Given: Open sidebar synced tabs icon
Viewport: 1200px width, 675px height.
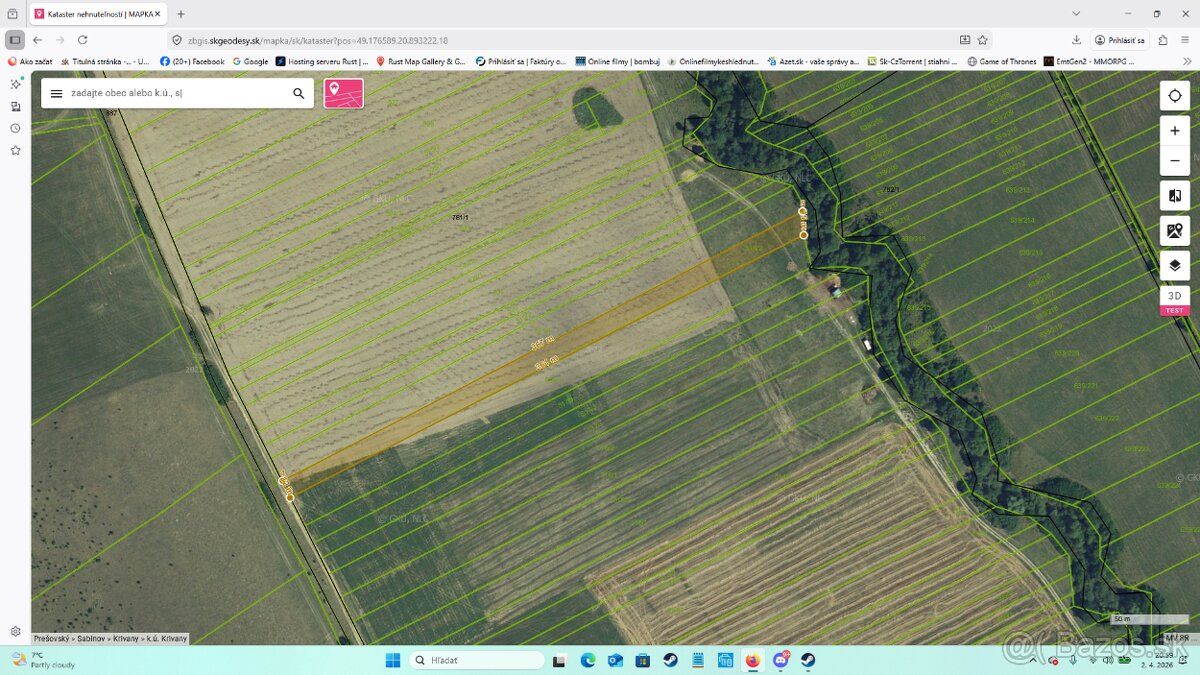Looking at the screenshot, I should coord(15,106).
